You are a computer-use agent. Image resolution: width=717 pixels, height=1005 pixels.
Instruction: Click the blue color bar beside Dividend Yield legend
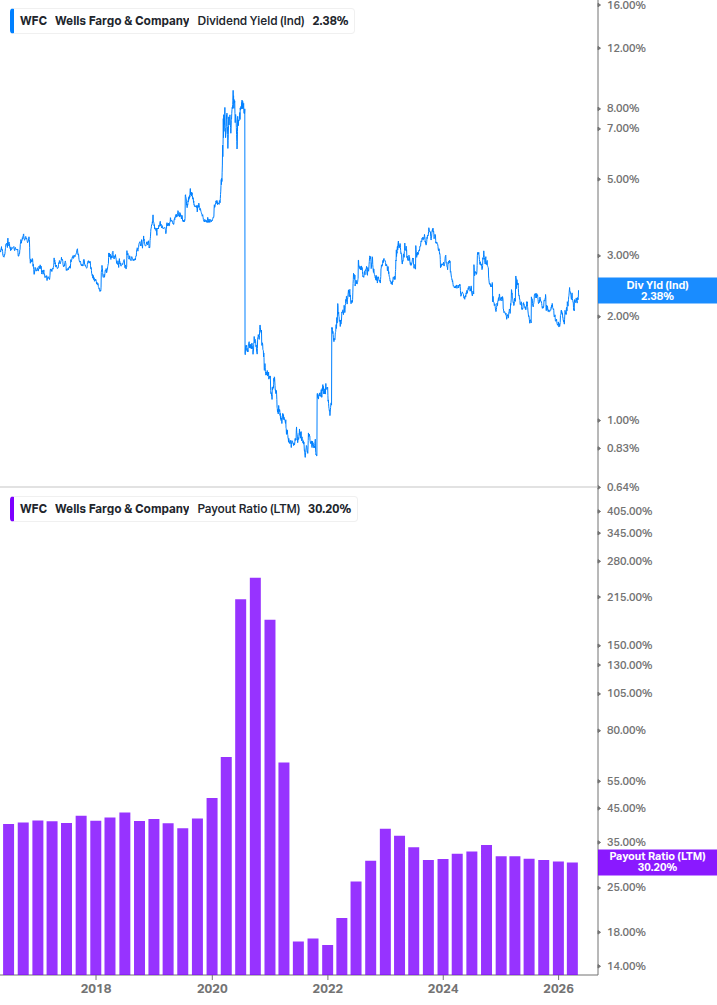12,21
